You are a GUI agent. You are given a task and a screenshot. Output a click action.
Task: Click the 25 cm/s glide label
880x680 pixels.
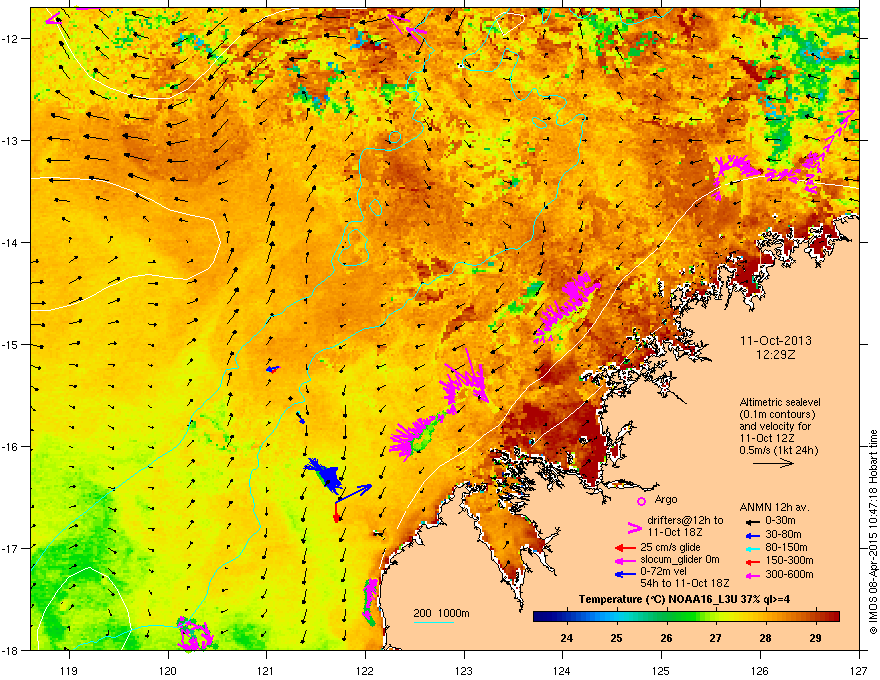pos(671,547)
